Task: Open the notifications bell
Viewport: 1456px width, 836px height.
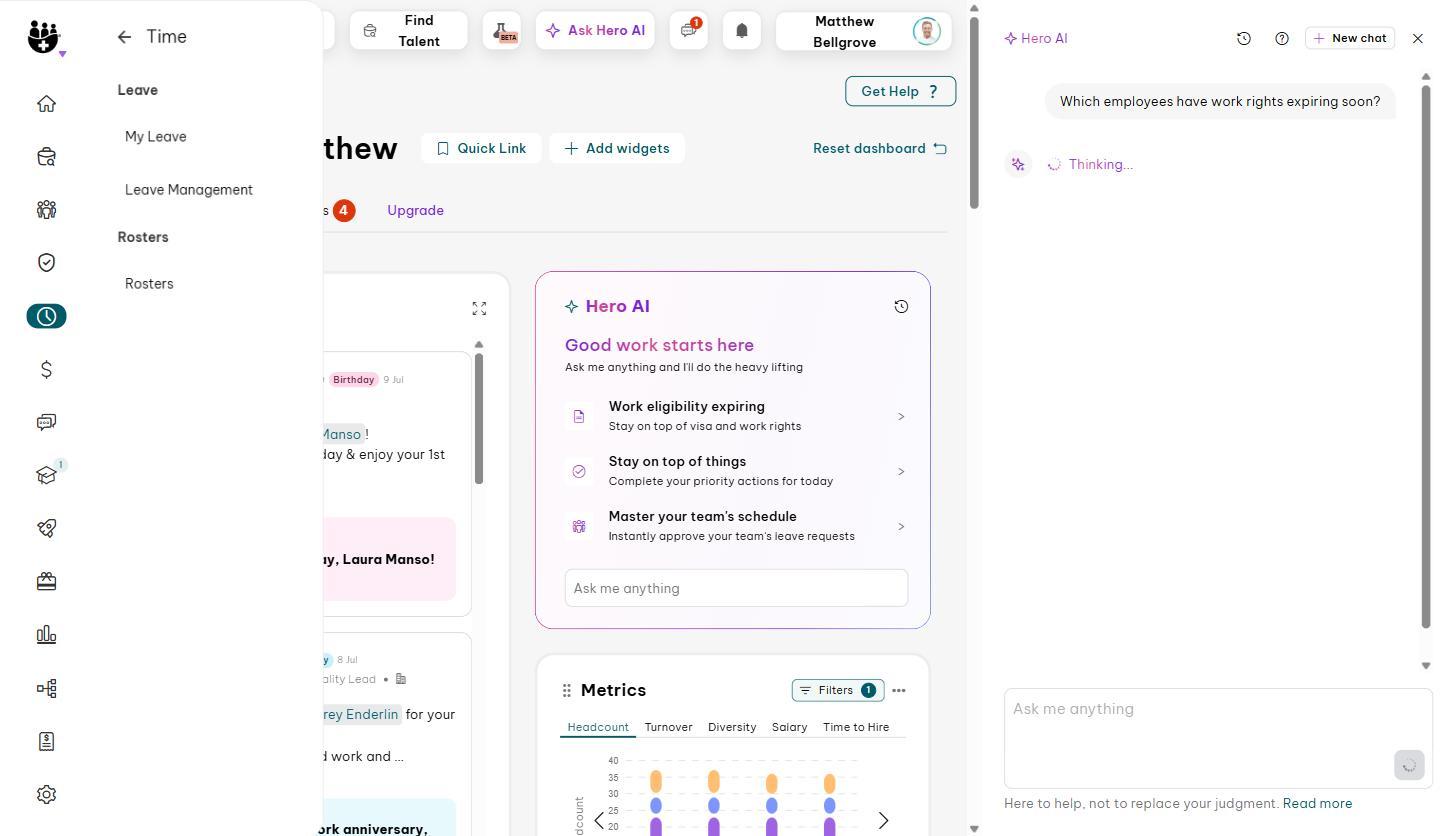Action: pos(742,31)
